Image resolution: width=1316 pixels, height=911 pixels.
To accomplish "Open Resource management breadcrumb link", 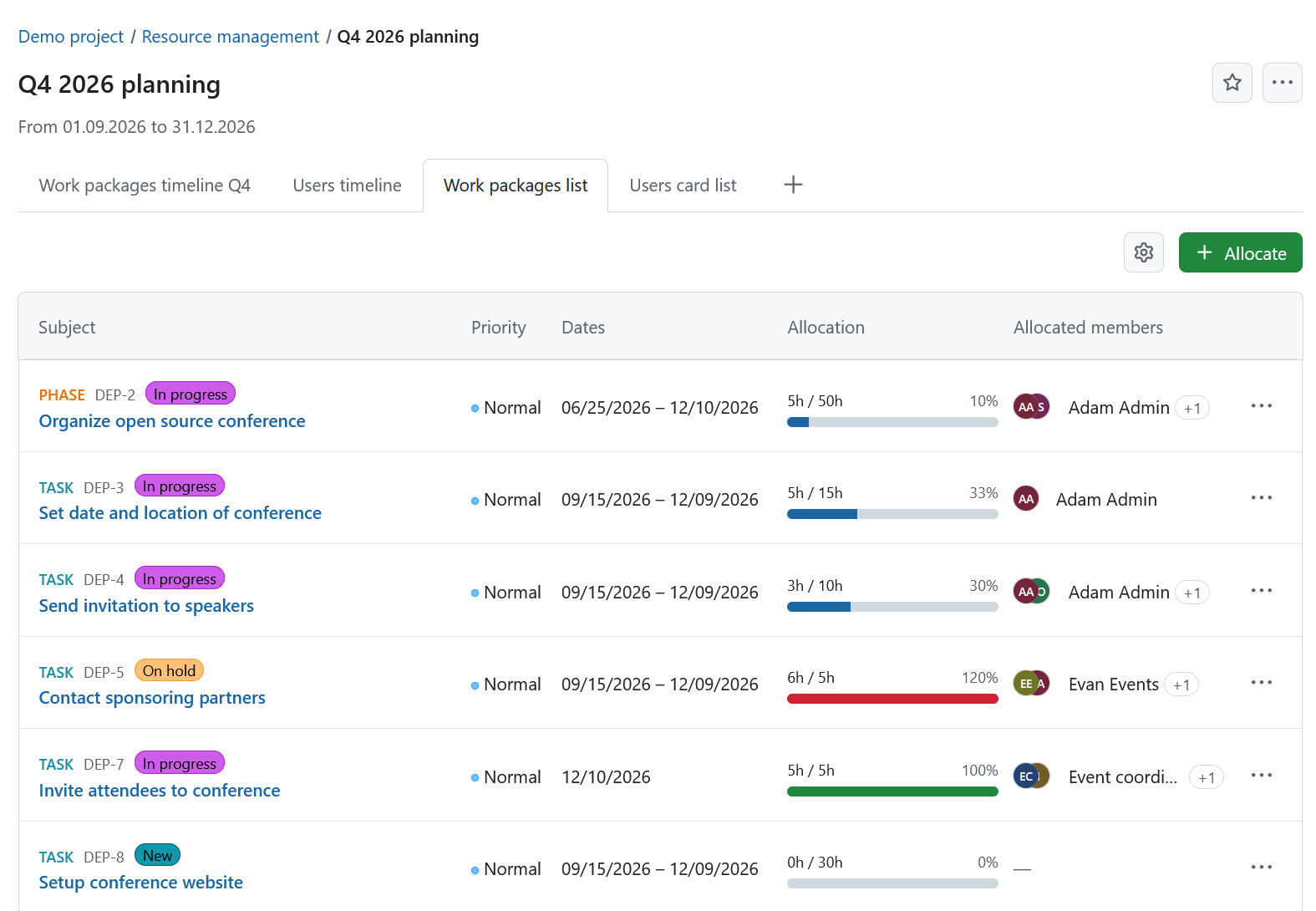I will [x=231, y=37].
